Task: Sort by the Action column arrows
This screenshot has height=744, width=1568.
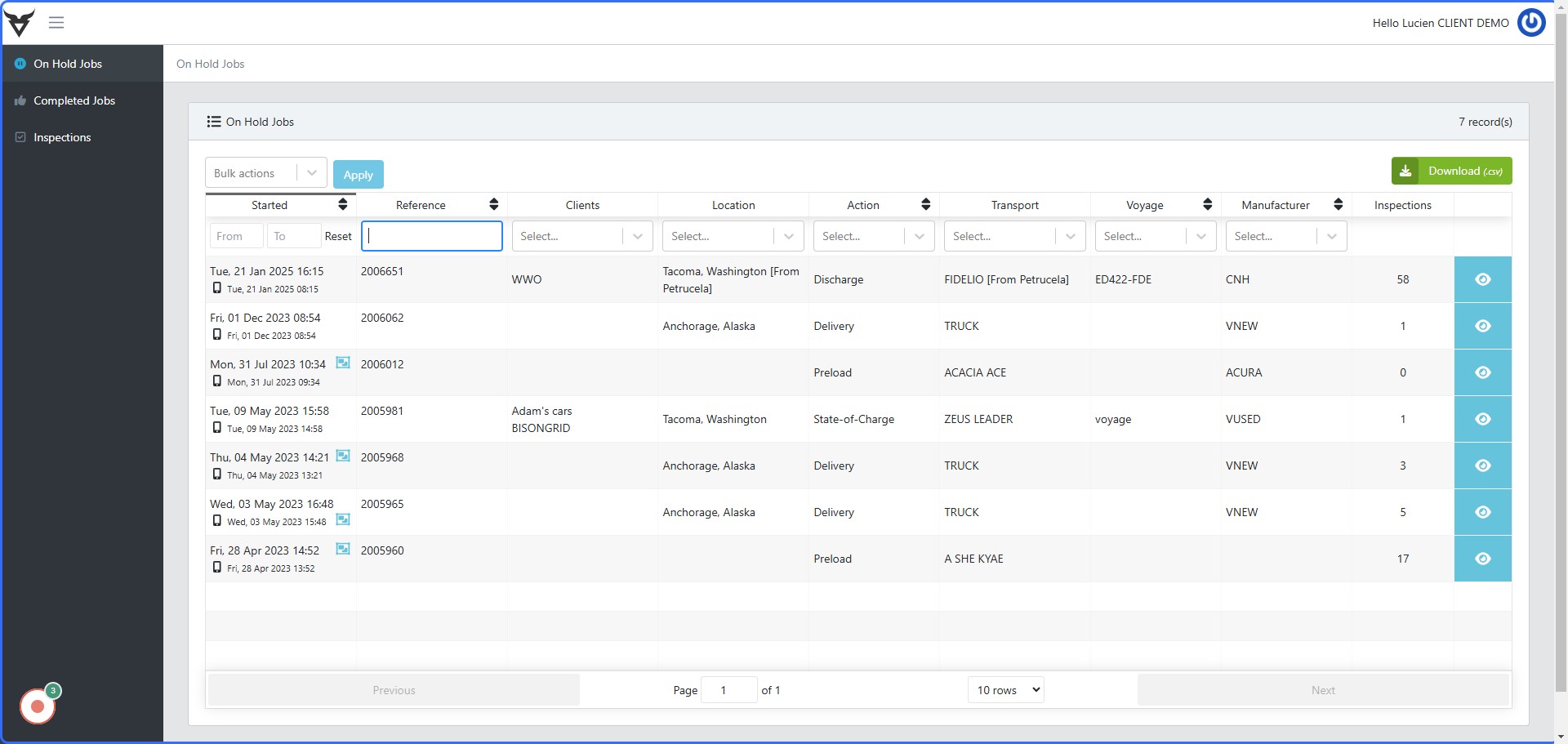Action: tap(926, 204)
